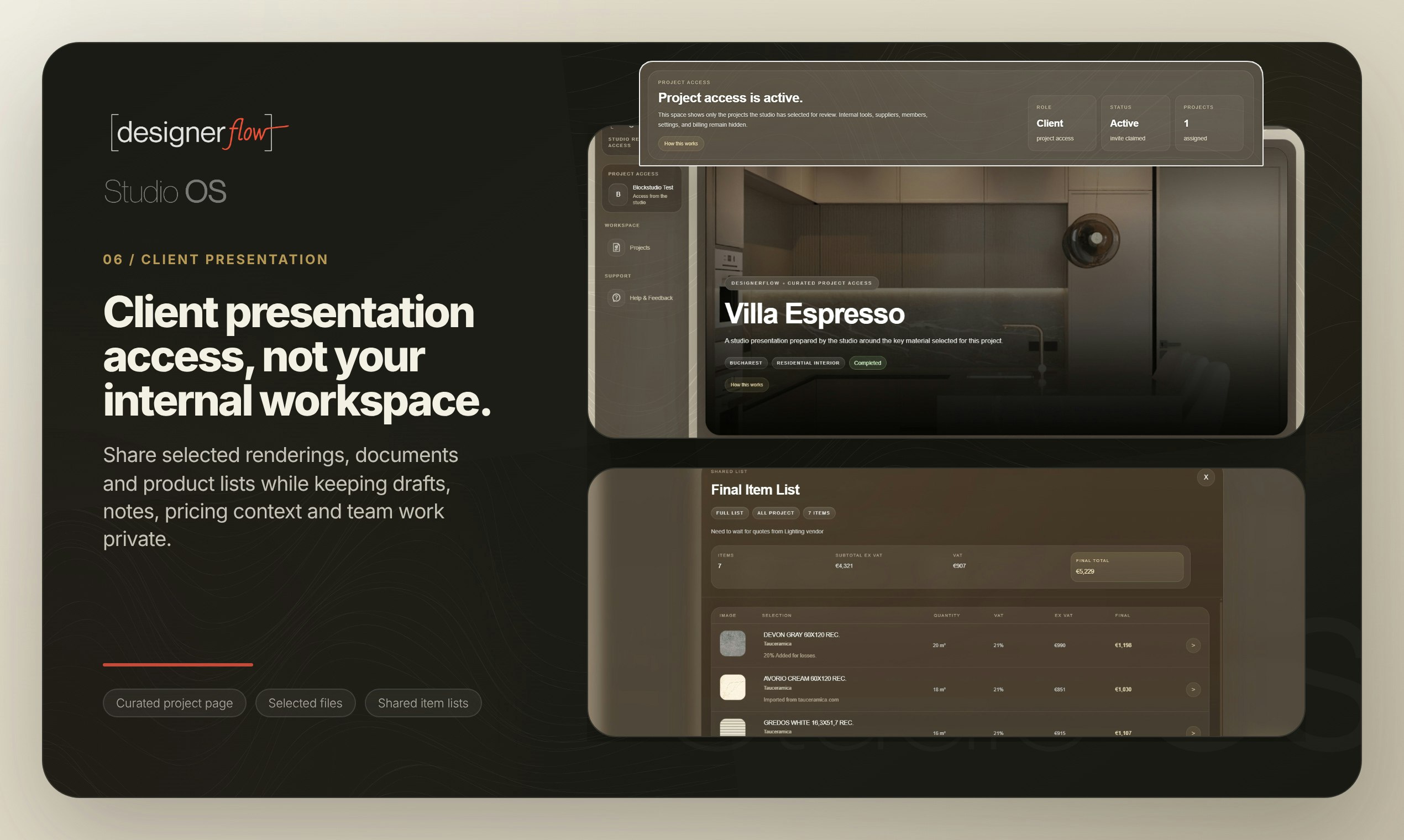
Task: Click the Projects 1 assigned card
Action: tap(1209, 123)
